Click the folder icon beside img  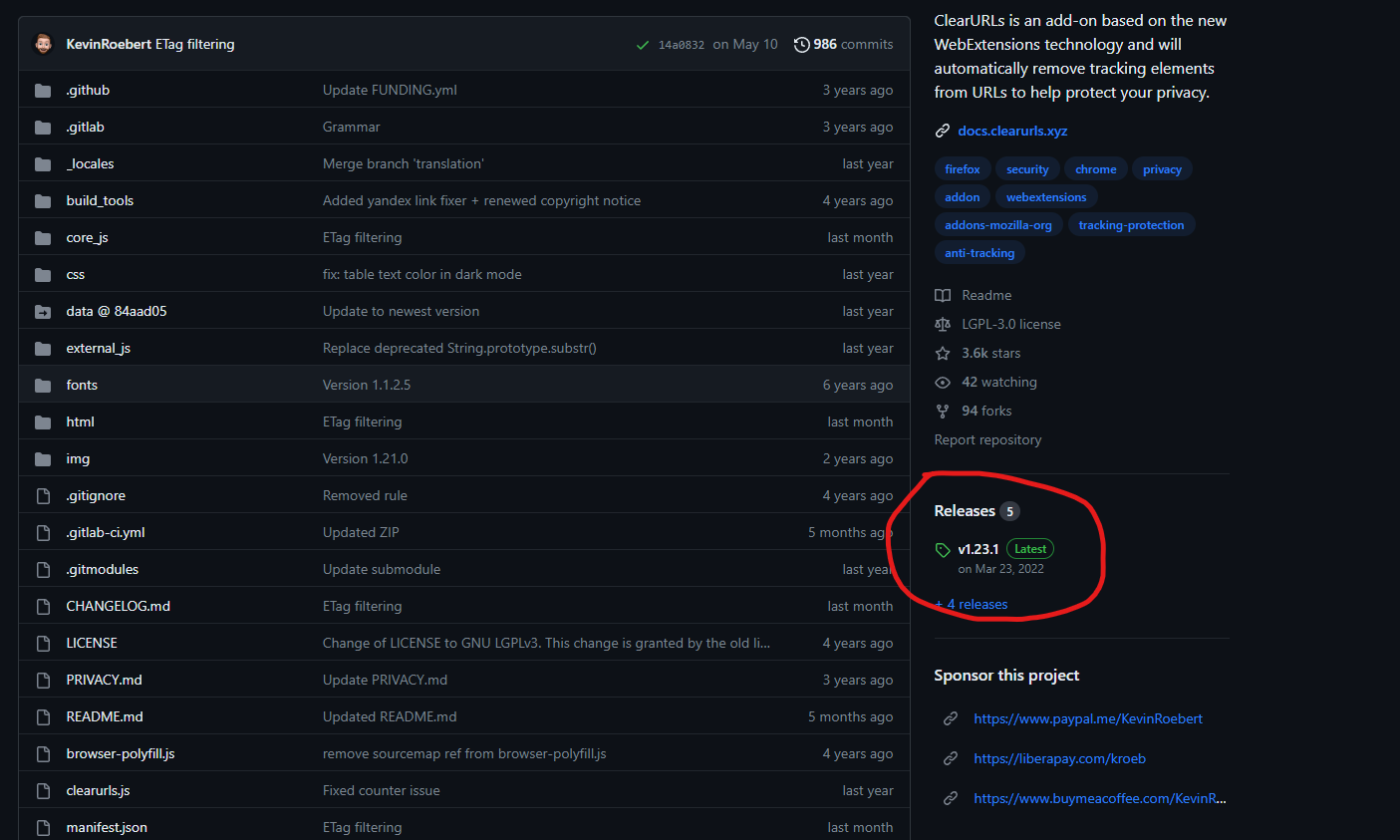(x=43, y=459)
